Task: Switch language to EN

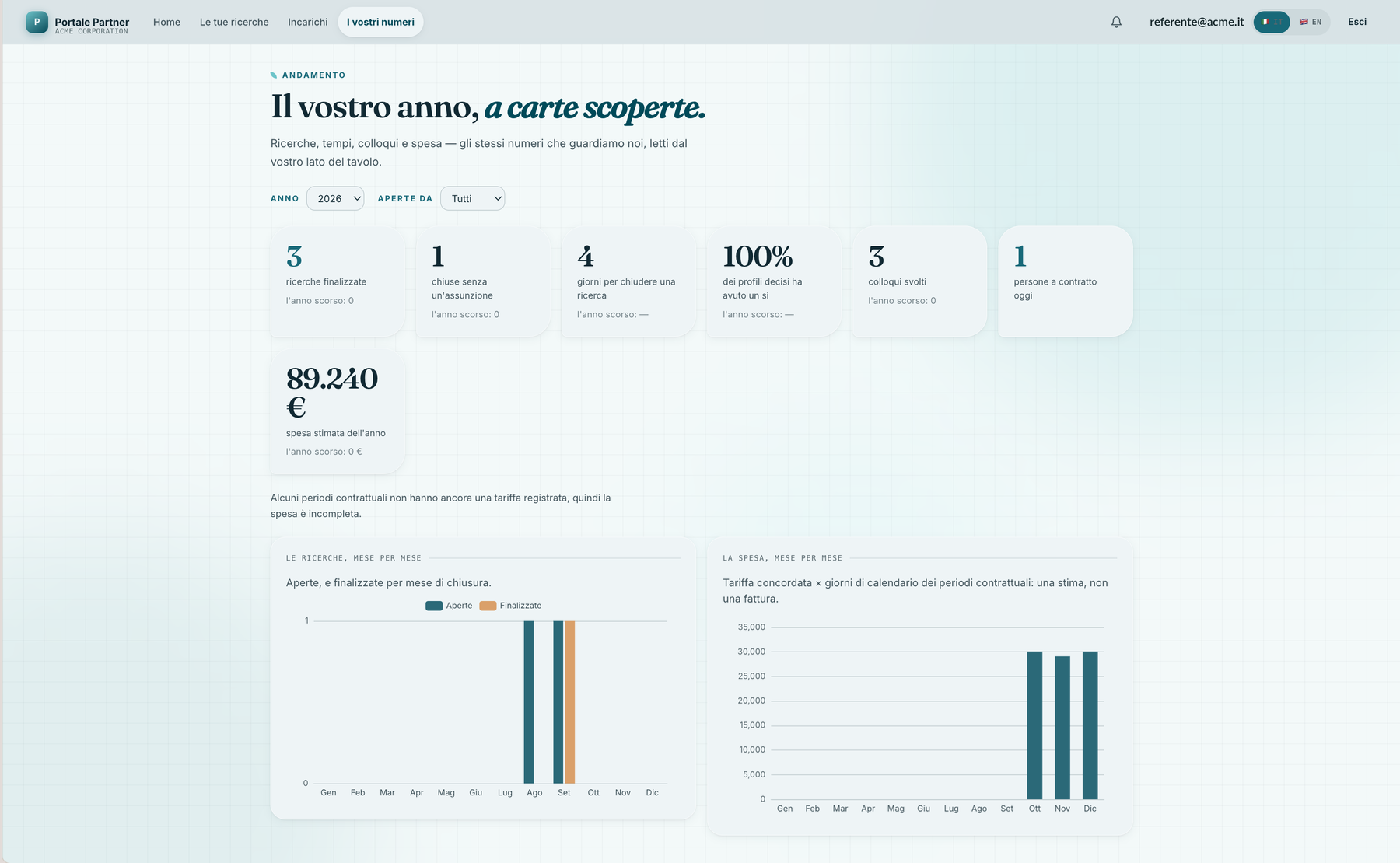Action: tap(1311, 22)
